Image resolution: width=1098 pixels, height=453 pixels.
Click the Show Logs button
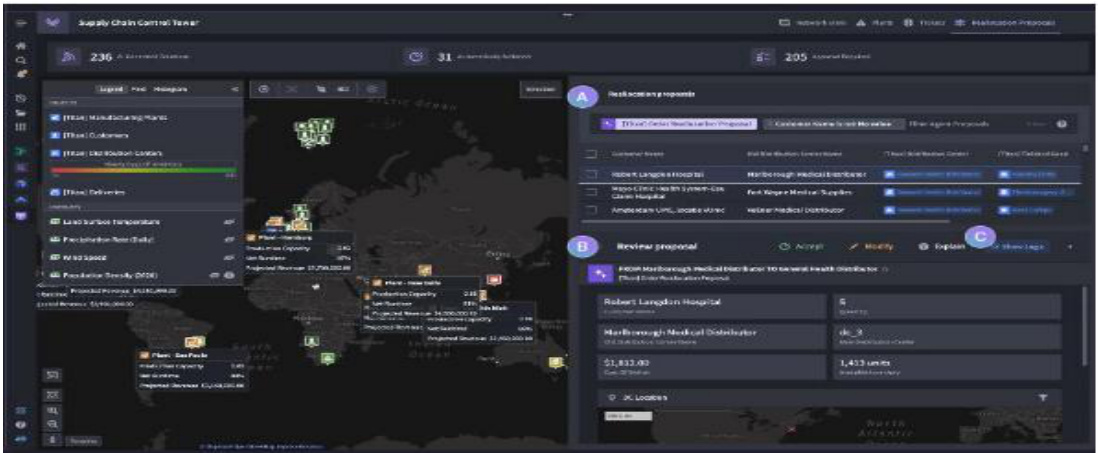1019,246
